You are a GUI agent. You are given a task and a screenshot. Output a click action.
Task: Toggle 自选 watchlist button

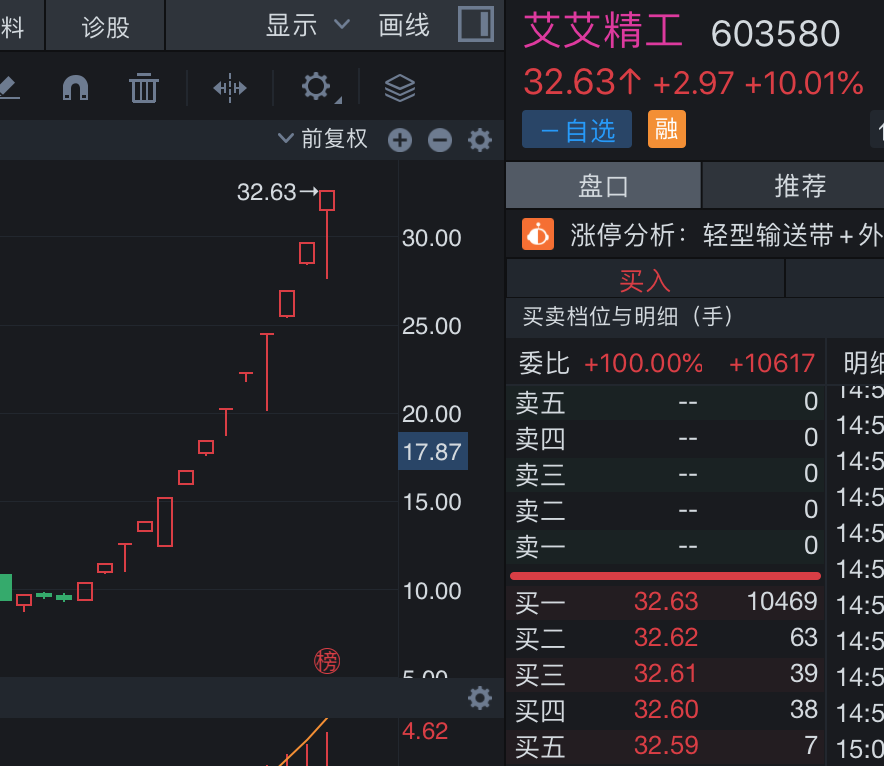[x=577, y=129]
